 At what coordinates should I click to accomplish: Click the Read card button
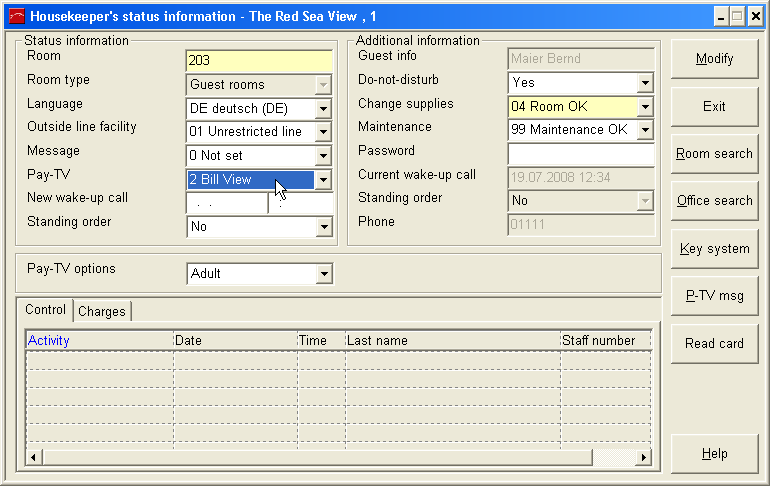pyautogui.click(x=714, y=344)
